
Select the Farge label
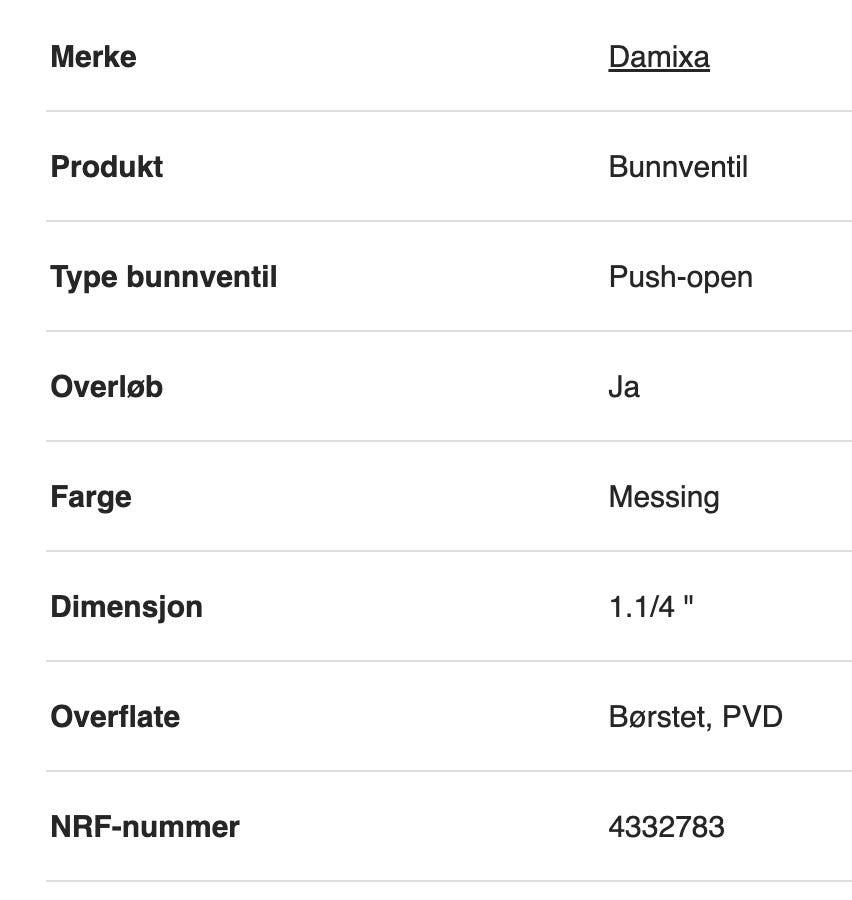point(90,497)
